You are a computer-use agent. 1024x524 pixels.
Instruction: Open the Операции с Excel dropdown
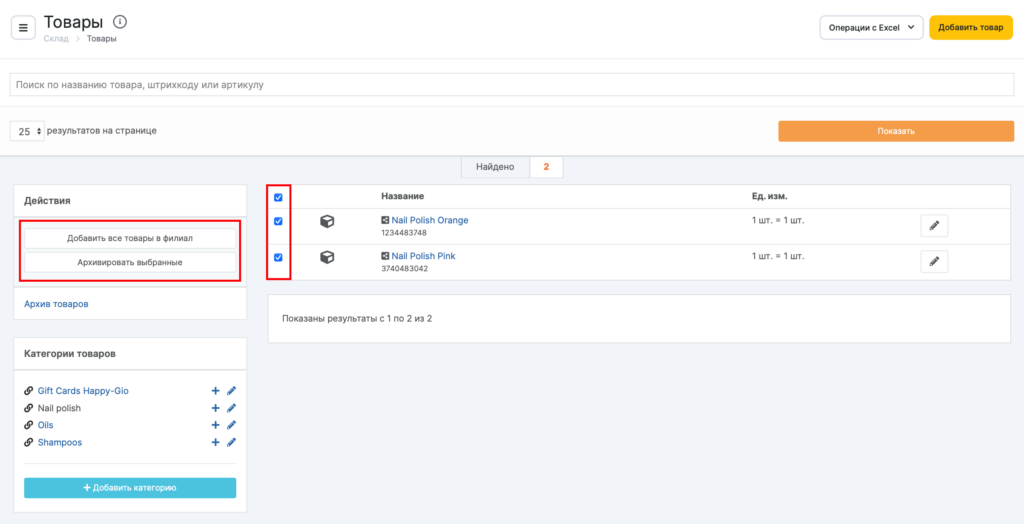click(x=870, y=28)
